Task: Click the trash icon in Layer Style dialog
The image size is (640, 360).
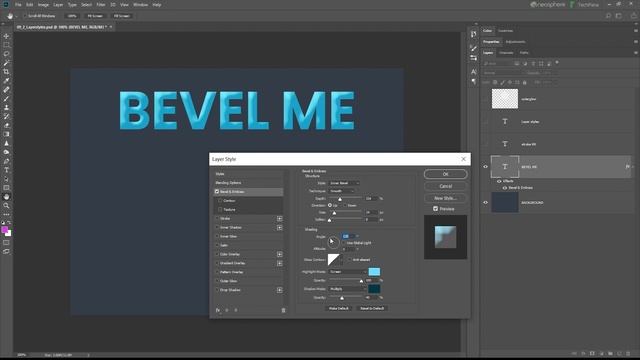Action: 283,310
